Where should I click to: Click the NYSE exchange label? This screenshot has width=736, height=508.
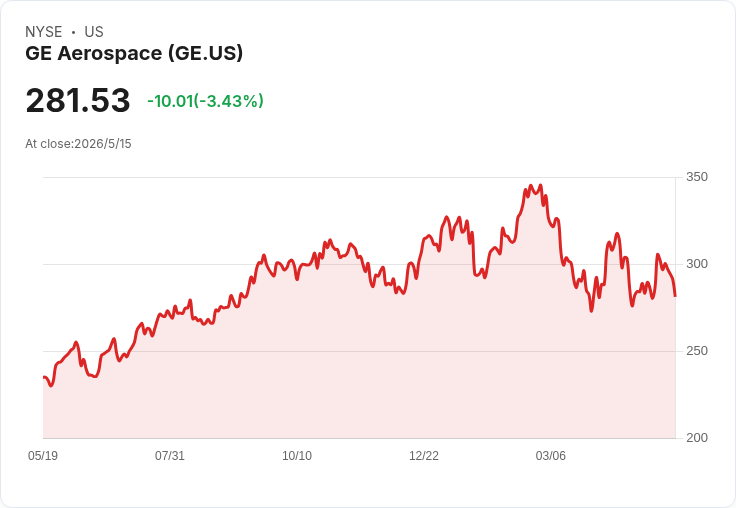point(44,32)
